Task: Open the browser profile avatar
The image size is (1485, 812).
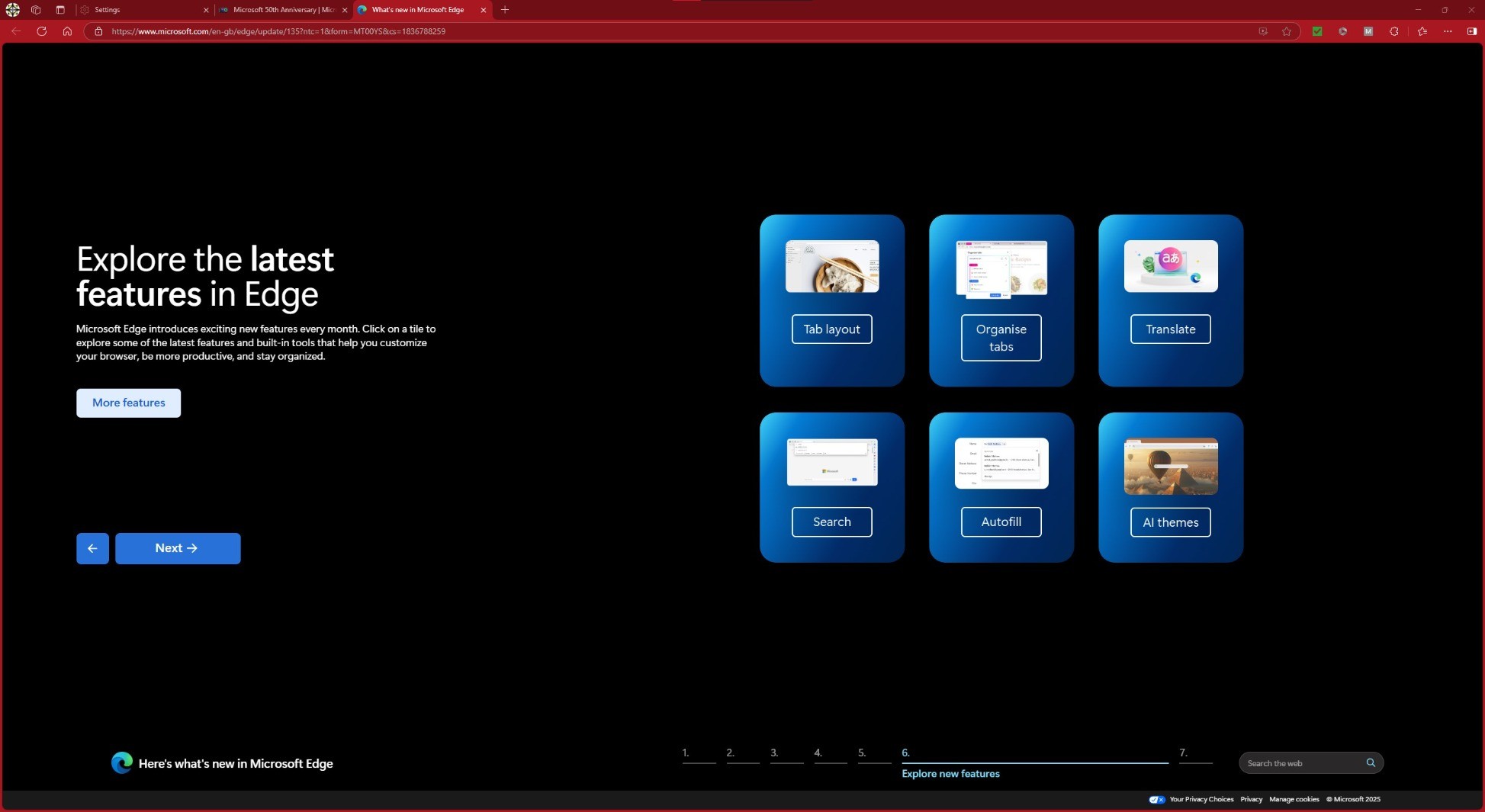Action: pyautogui.click(x=13, y=10)
